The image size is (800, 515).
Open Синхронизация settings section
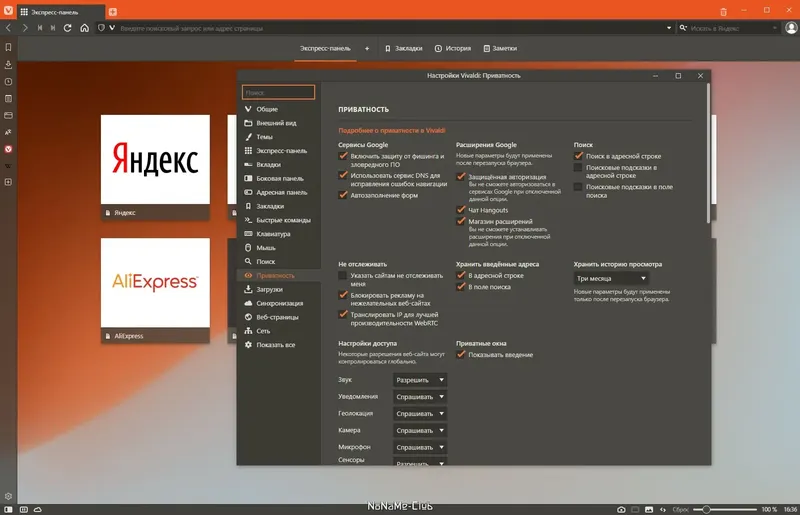[279, 303]
